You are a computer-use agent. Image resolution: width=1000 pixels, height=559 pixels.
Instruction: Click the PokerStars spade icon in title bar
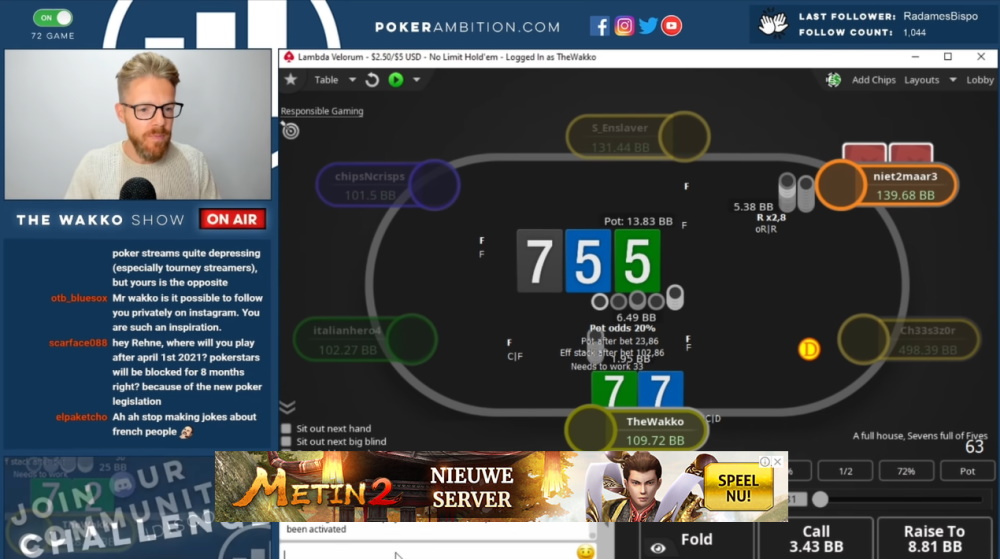(x=289, y=57)
